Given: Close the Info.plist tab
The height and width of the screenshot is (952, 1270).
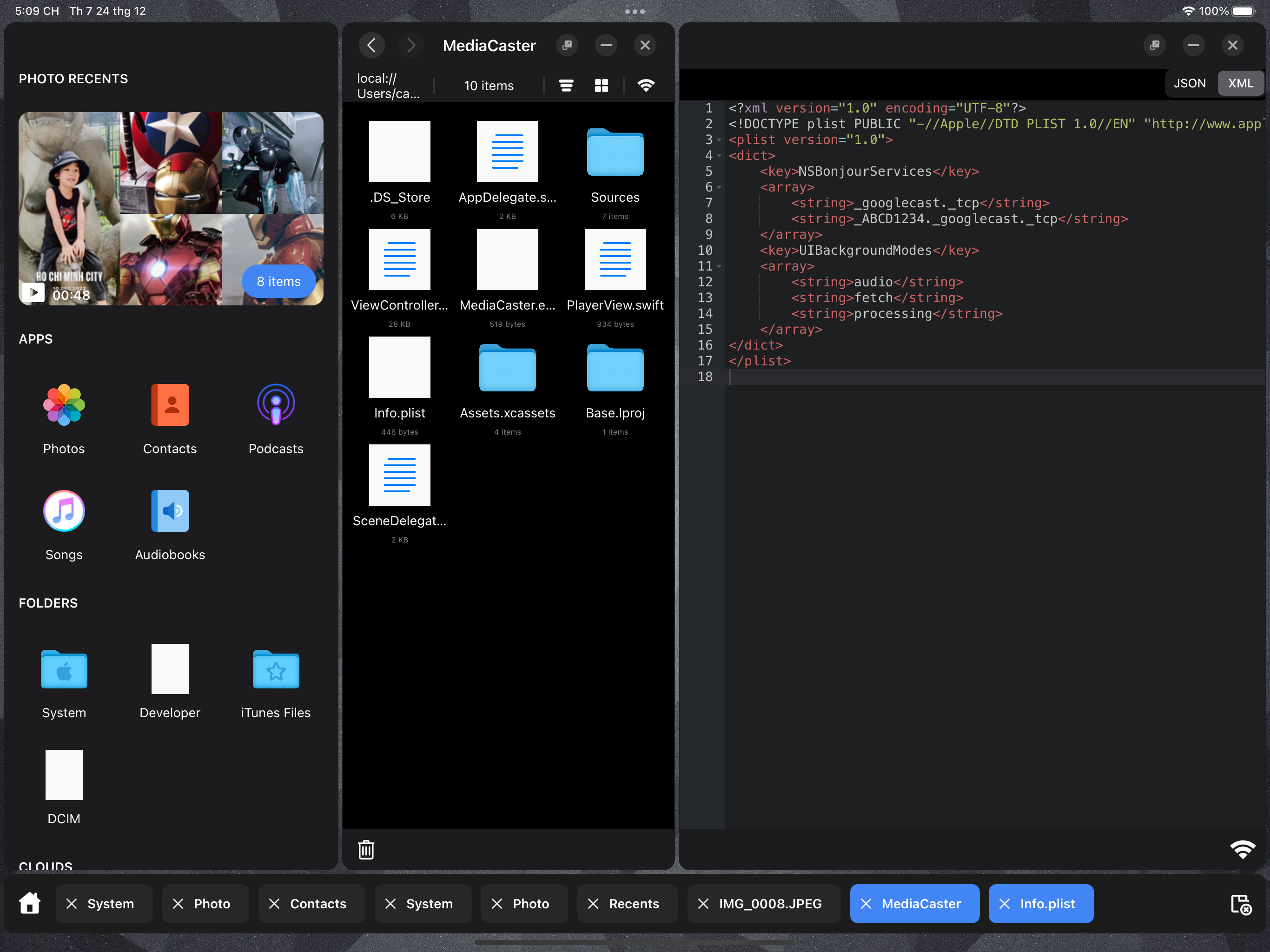Looking at the screenshot, I should pos(1004,904).
